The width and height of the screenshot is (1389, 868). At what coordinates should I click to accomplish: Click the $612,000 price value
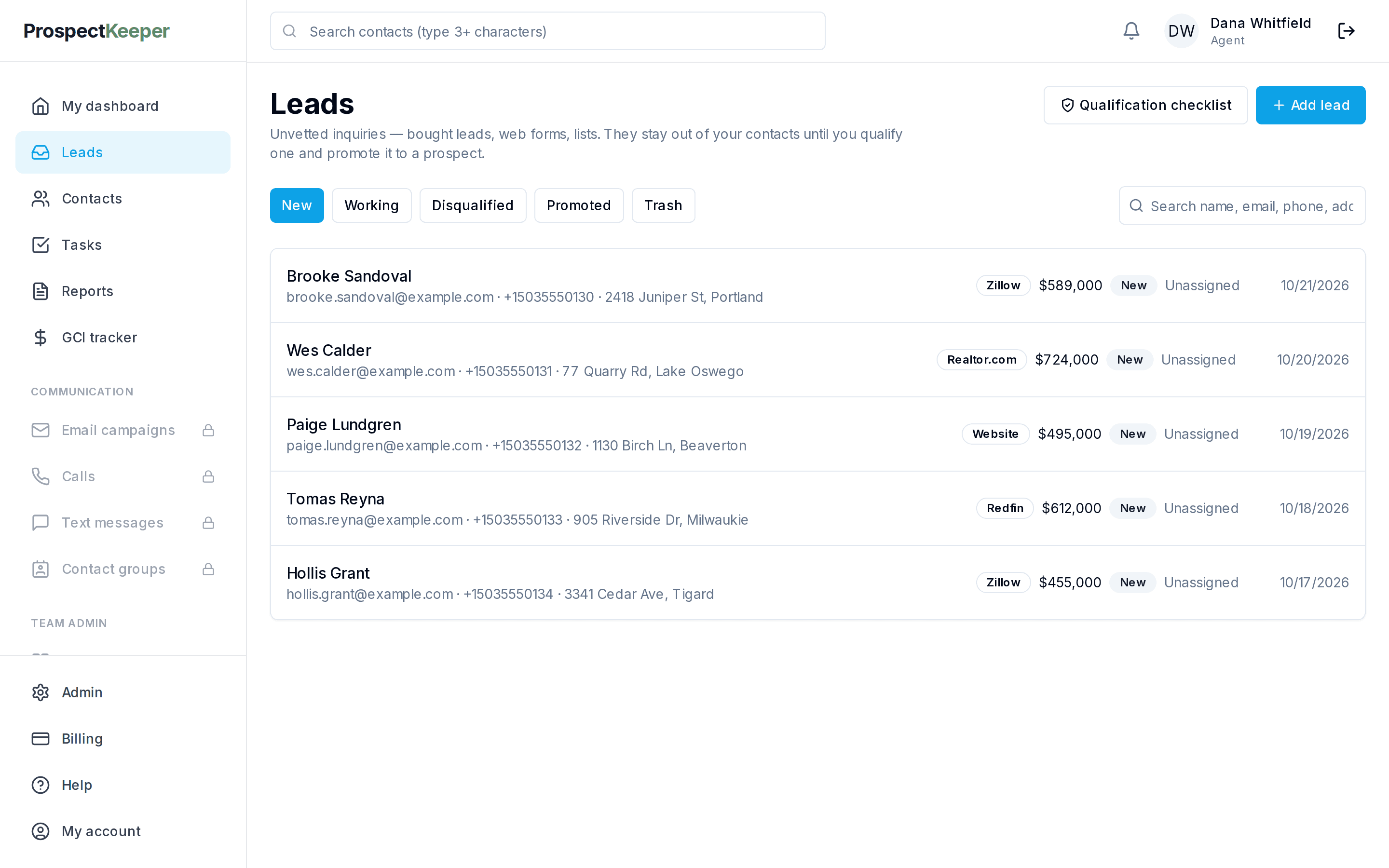click(1071, 508)
